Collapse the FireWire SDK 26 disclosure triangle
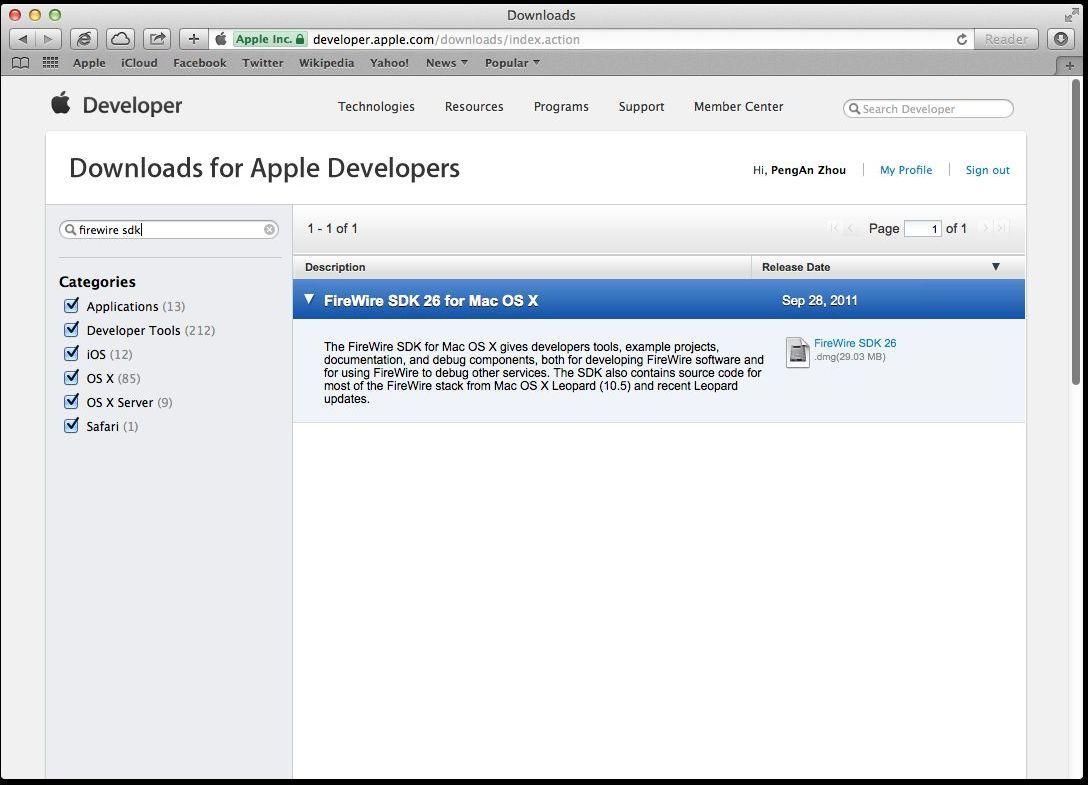This screenshot has width=1088, height=785. (x=310, y=299)
